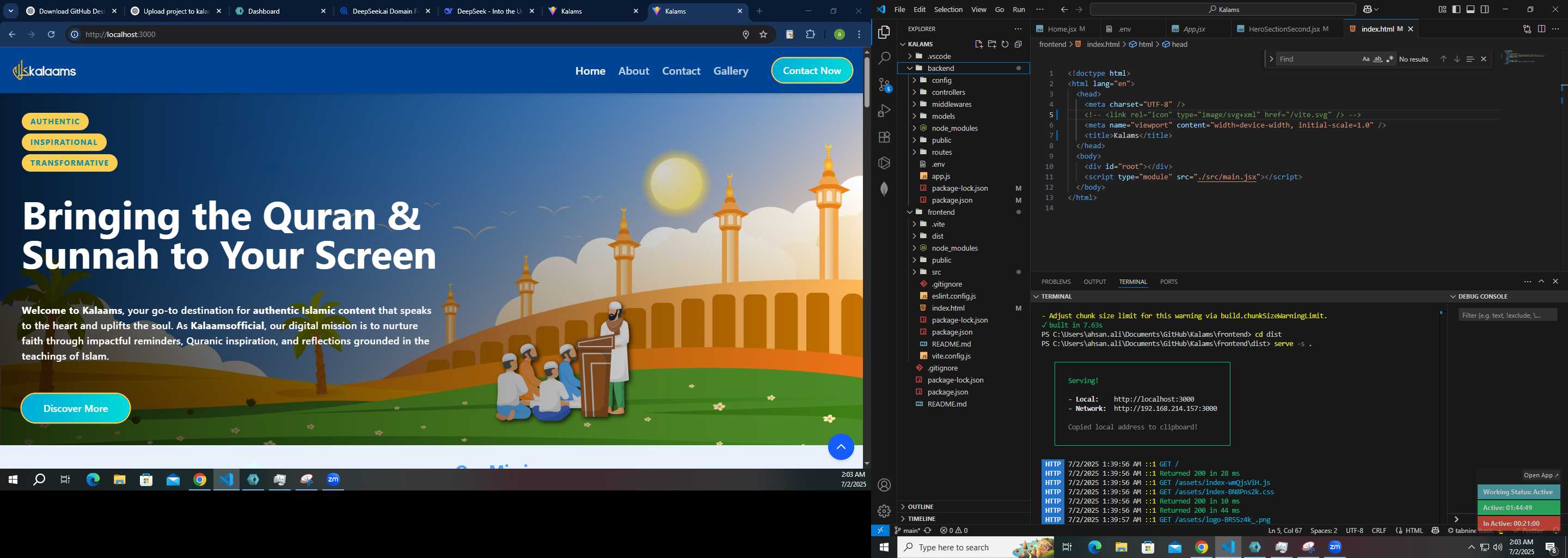1568x558 pixels.
Task: Toggle the Primary Side Bar layout button
Action: point(1456,10)
